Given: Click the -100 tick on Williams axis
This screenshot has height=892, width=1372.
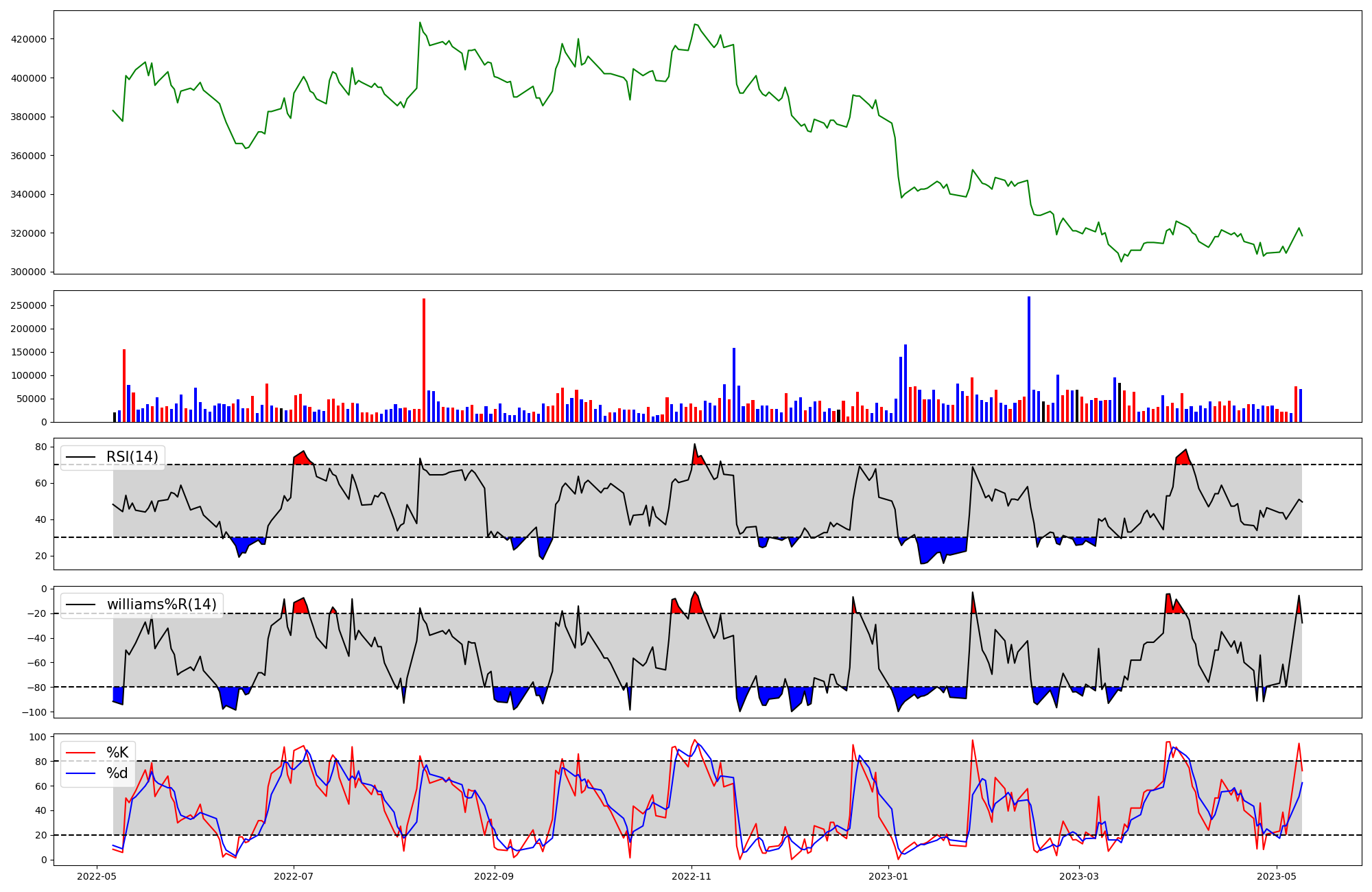Looking at the screenshot, I should click(x=33, y=712).
